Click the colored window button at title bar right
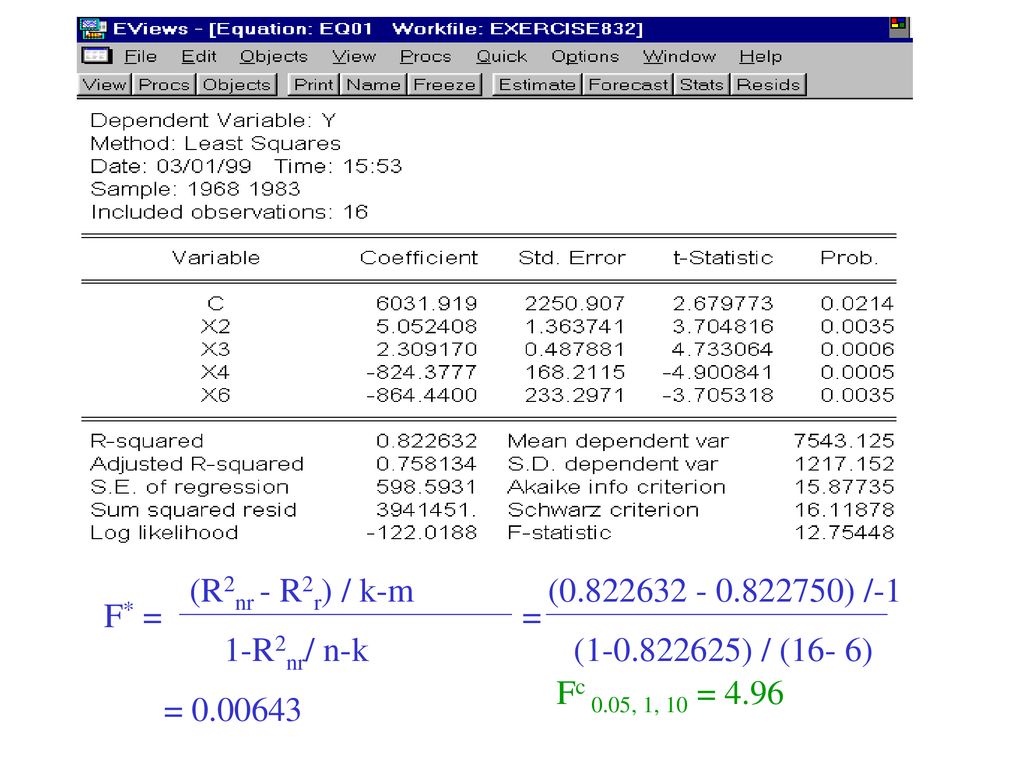This screenshot has width=1024, height=768. point(899,27)
